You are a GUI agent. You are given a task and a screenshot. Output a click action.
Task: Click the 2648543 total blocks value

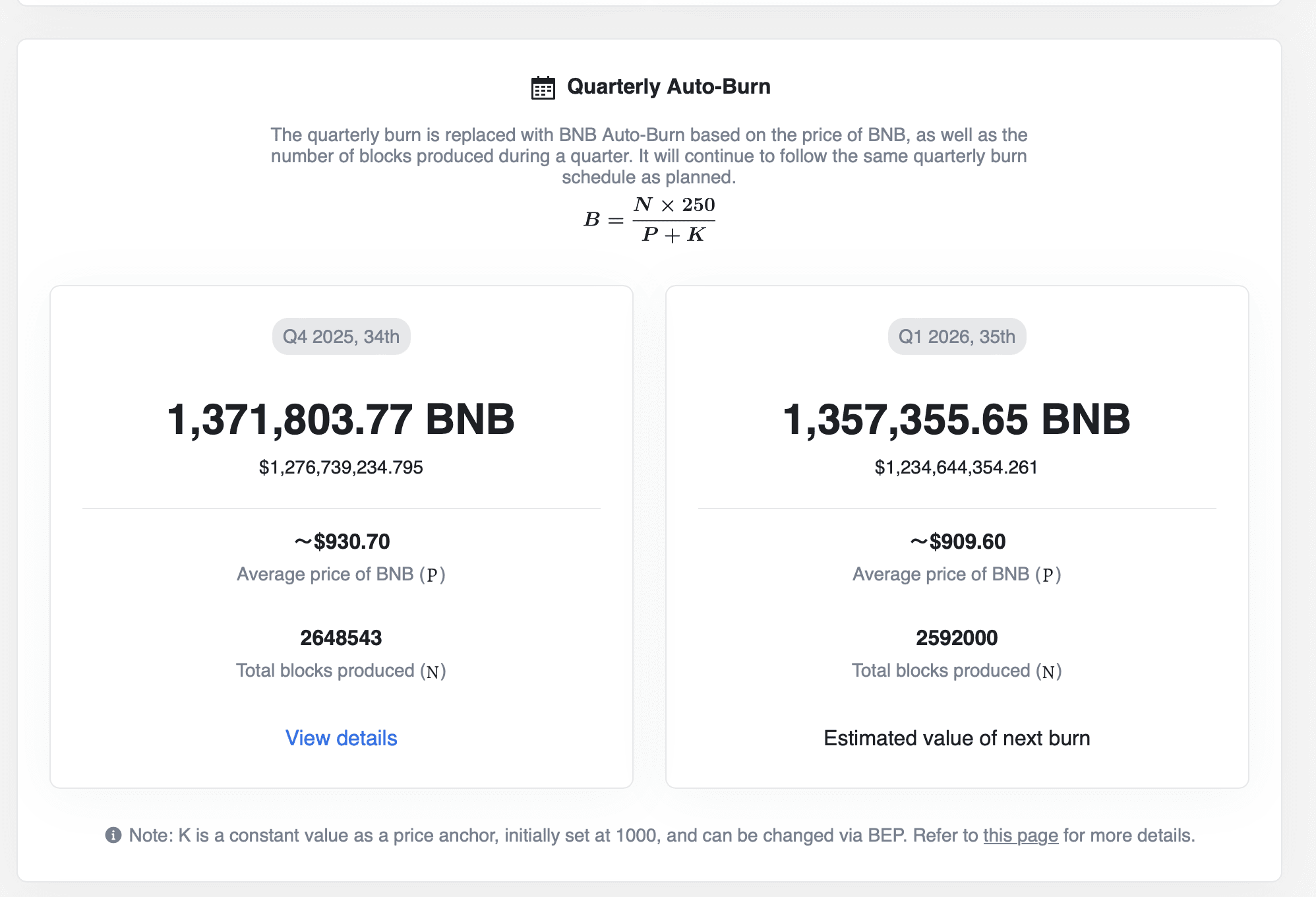click(341, 638)
